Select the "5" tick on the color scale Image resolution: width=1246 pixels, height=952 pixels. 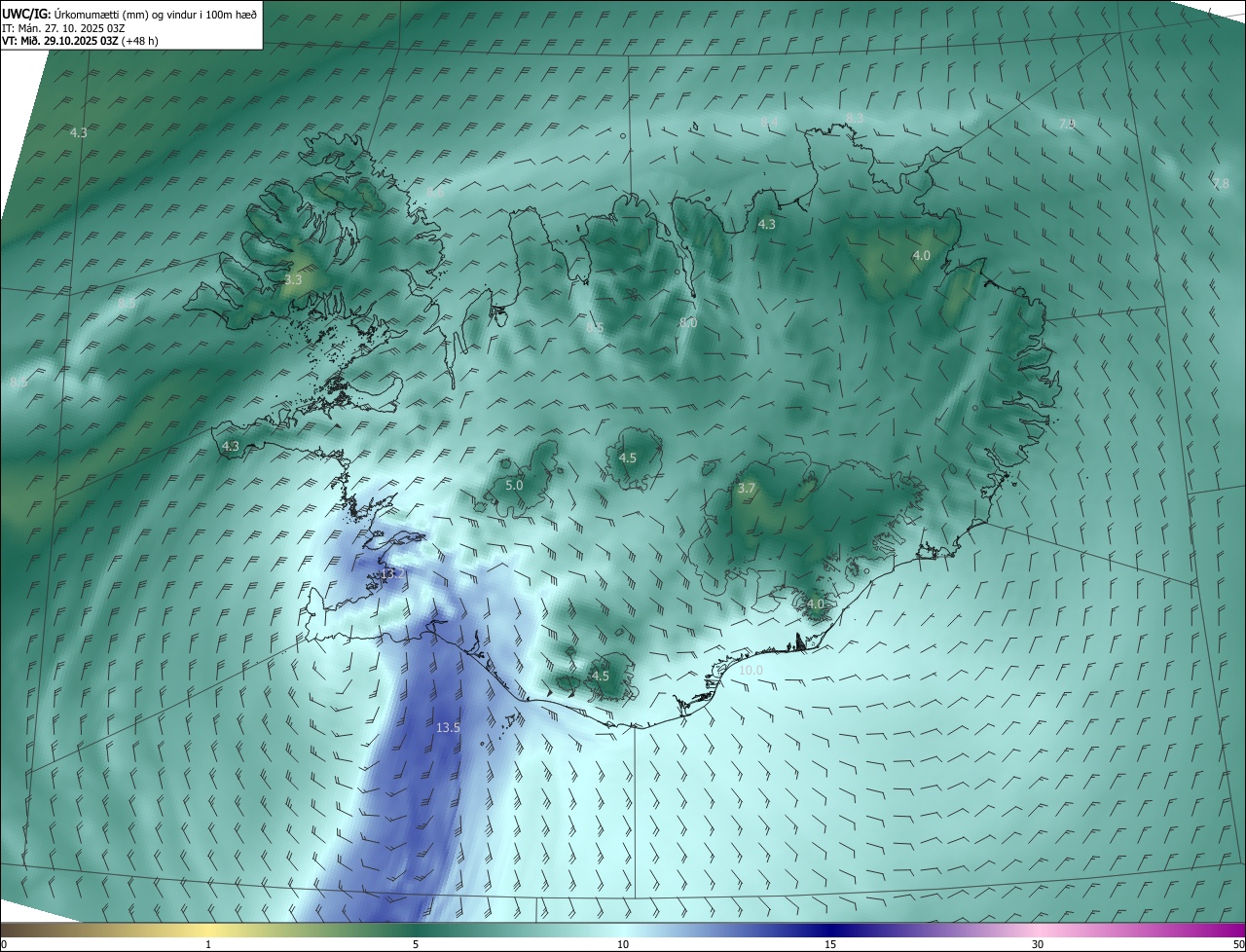tap(416, 944)
